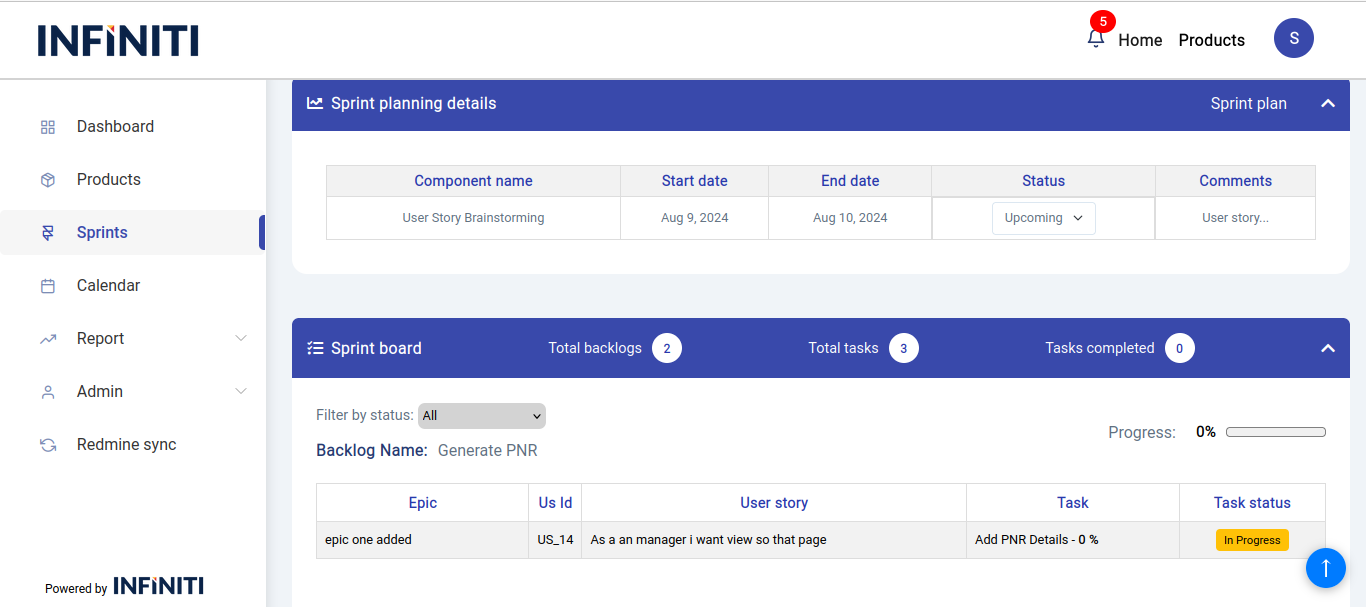Click the sprint progress bar

coord(1275,432)
